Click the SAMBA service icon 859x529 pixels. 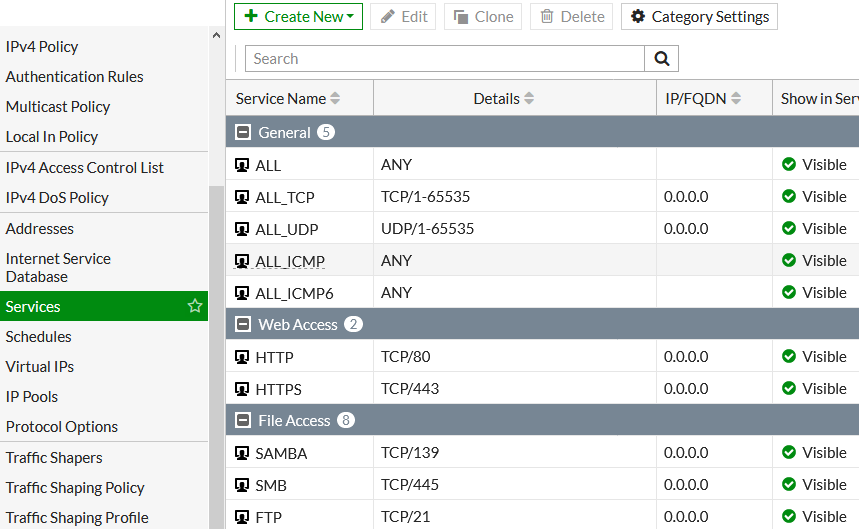(x=242, y=453)
